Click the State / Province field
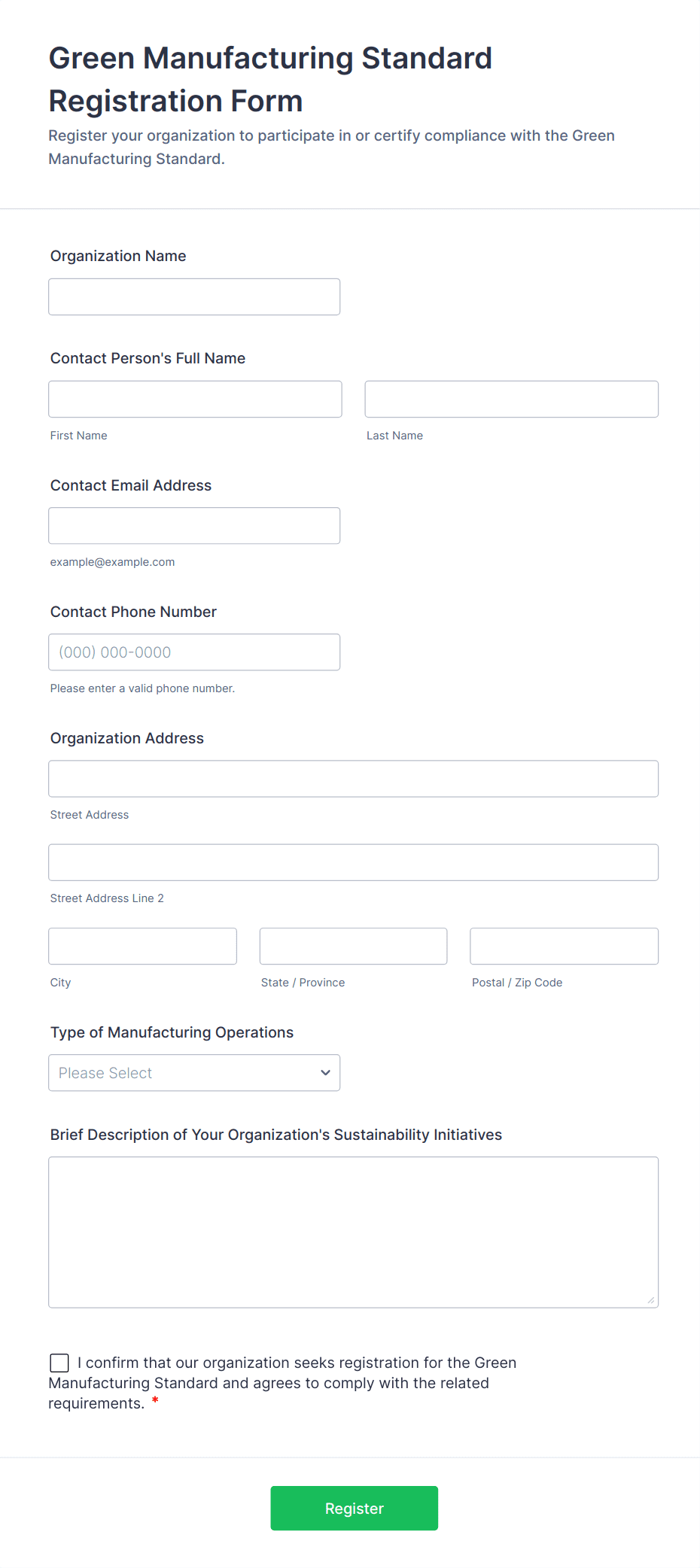Screen dimensions: 700x1568 coord(353,947)
